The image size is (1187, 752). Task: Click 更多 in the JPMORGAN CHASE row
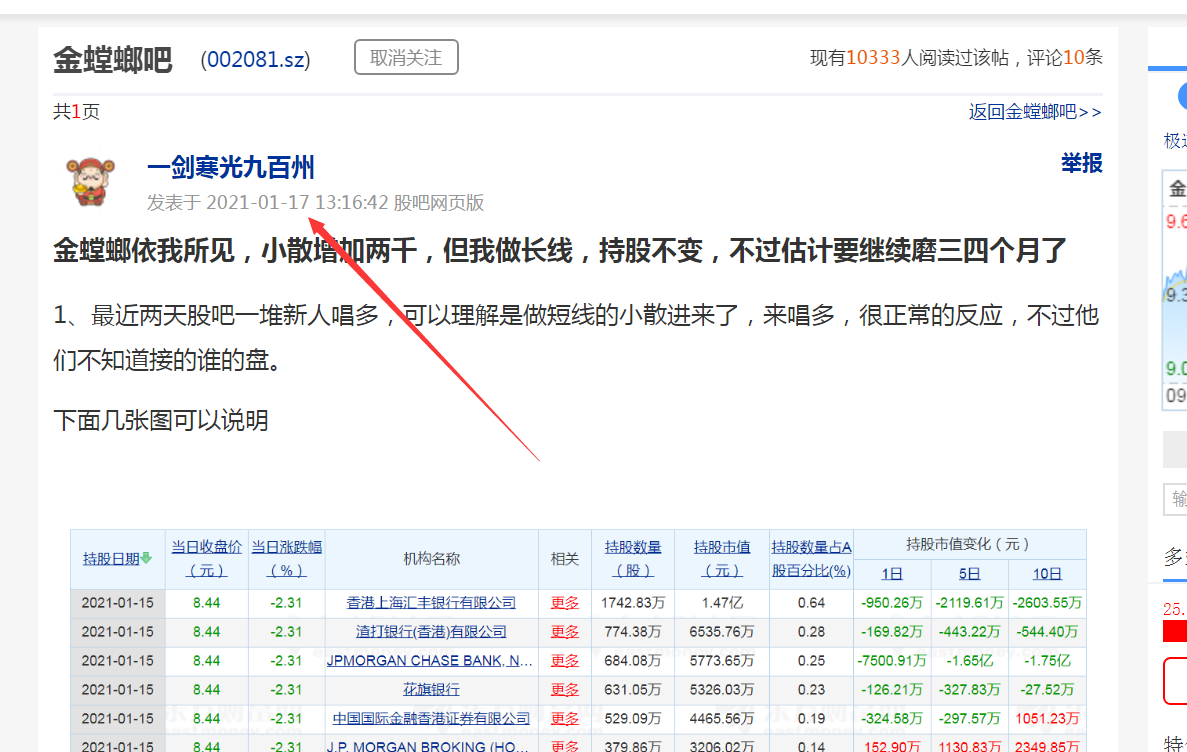pos(564,660)
